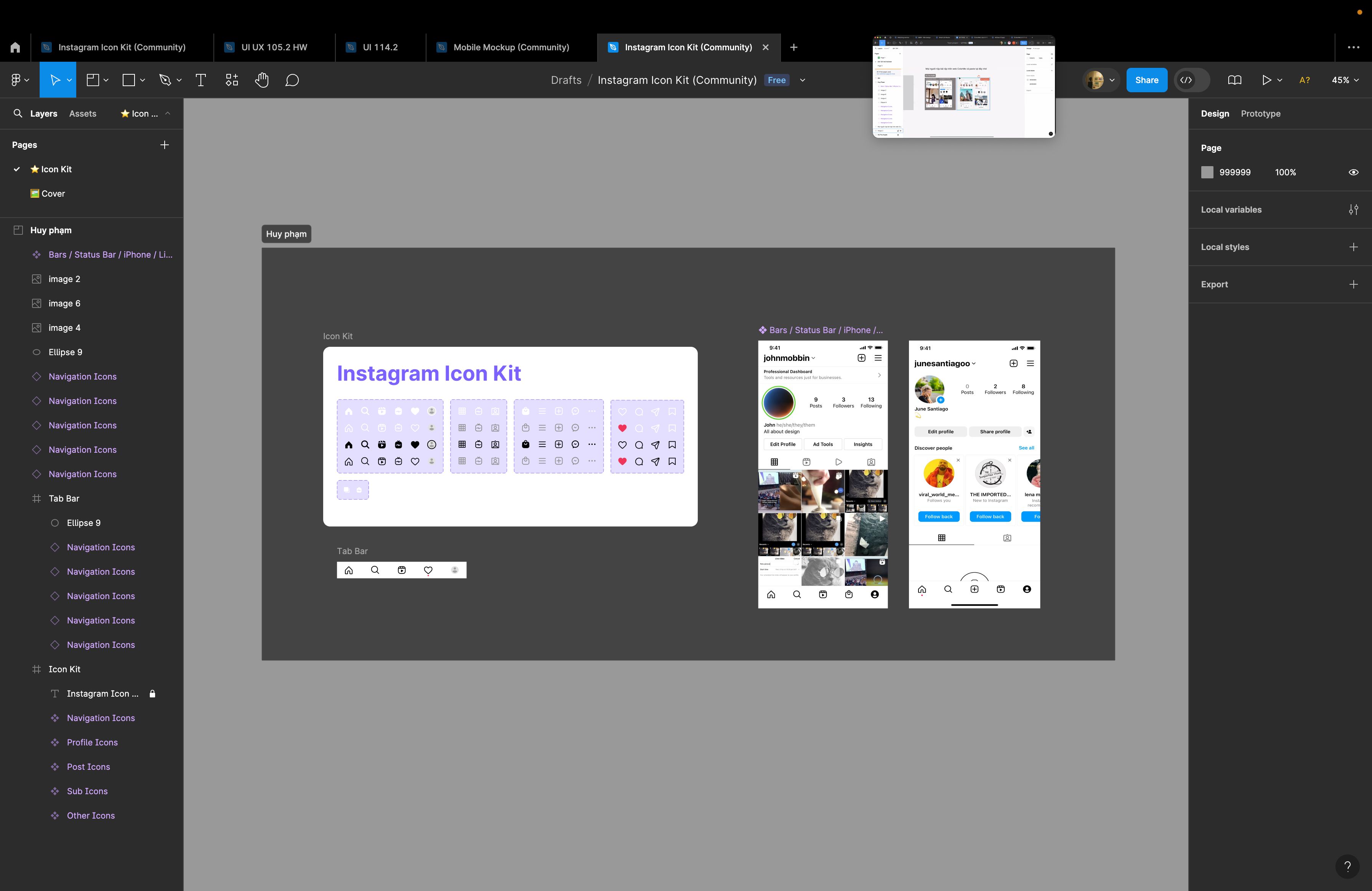Collapse the pages list chevron
Image resolution: width=1372 pixels, height=891 pixels.
coord(168,114)
